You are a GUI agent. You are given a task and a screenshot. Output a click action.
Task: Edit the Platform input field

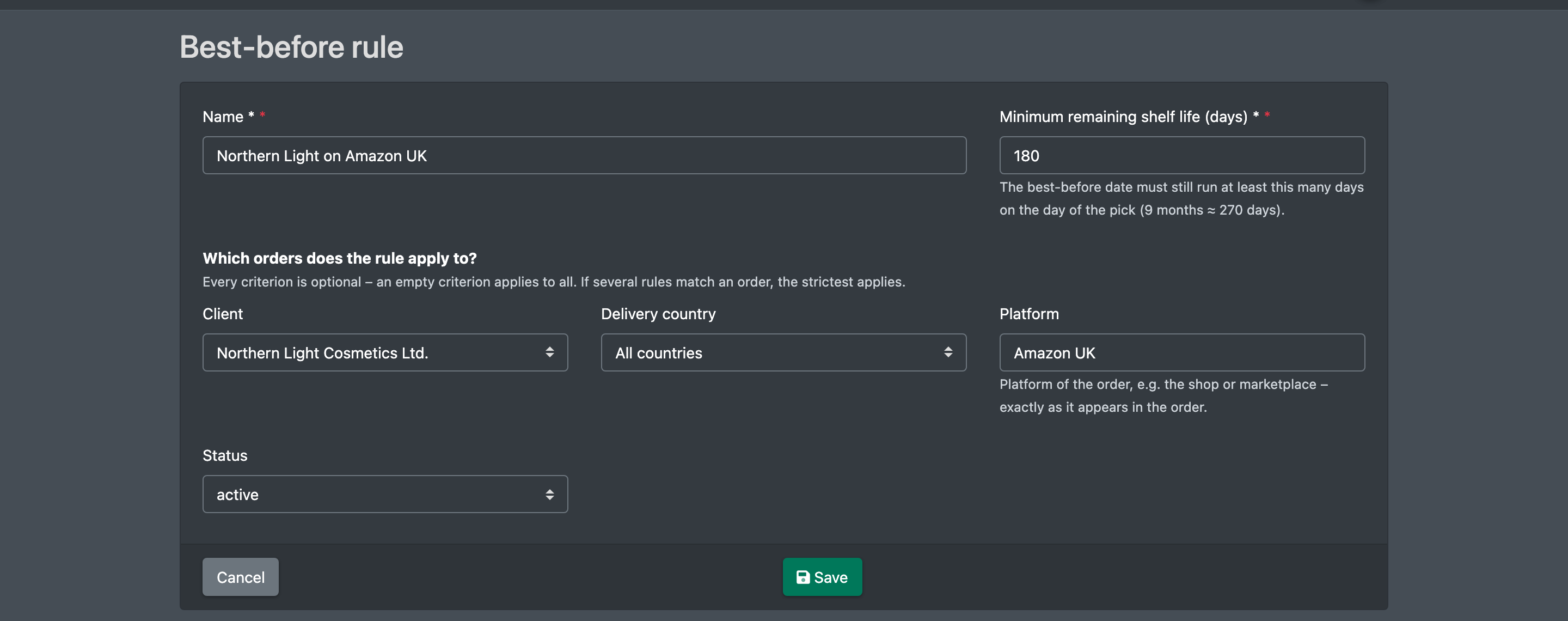pyautogui.click(x=1182, y=352)
